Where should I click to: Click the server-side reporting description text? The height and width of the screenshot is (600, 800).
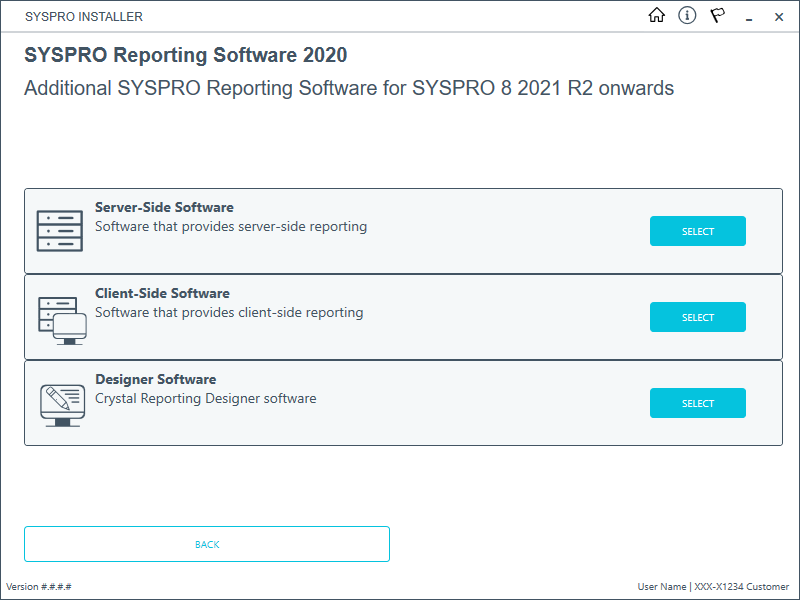coord(231,226)
